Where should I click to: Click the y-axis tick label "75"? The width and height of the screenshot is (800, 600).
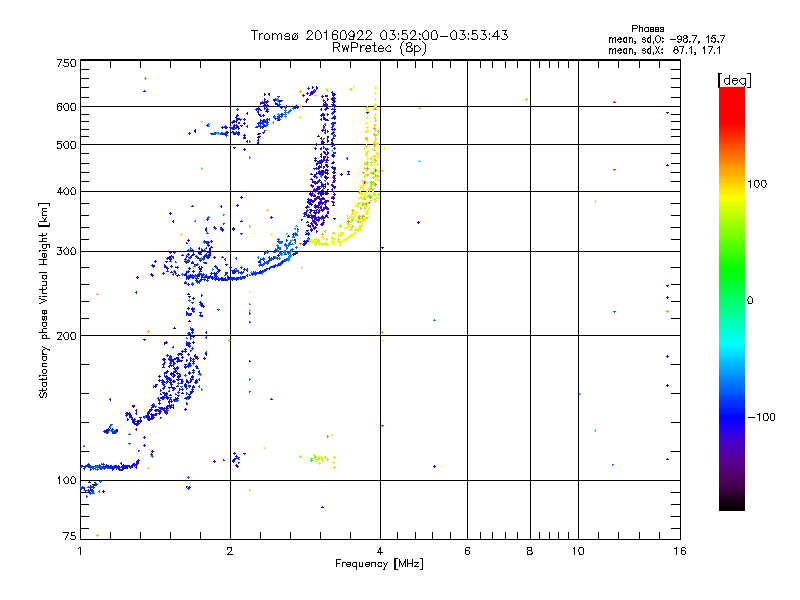(x=70, y=536)
